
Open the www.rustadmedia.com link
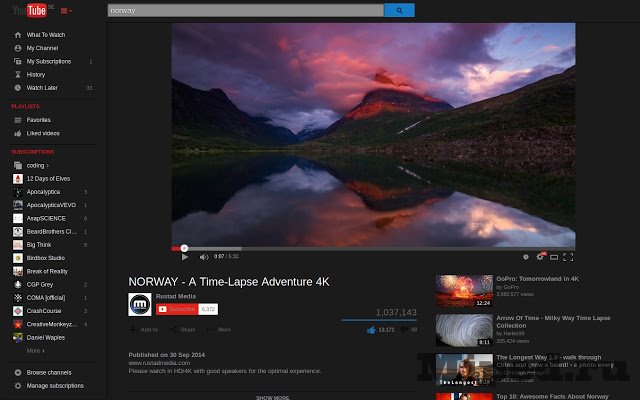pos(156,363)
